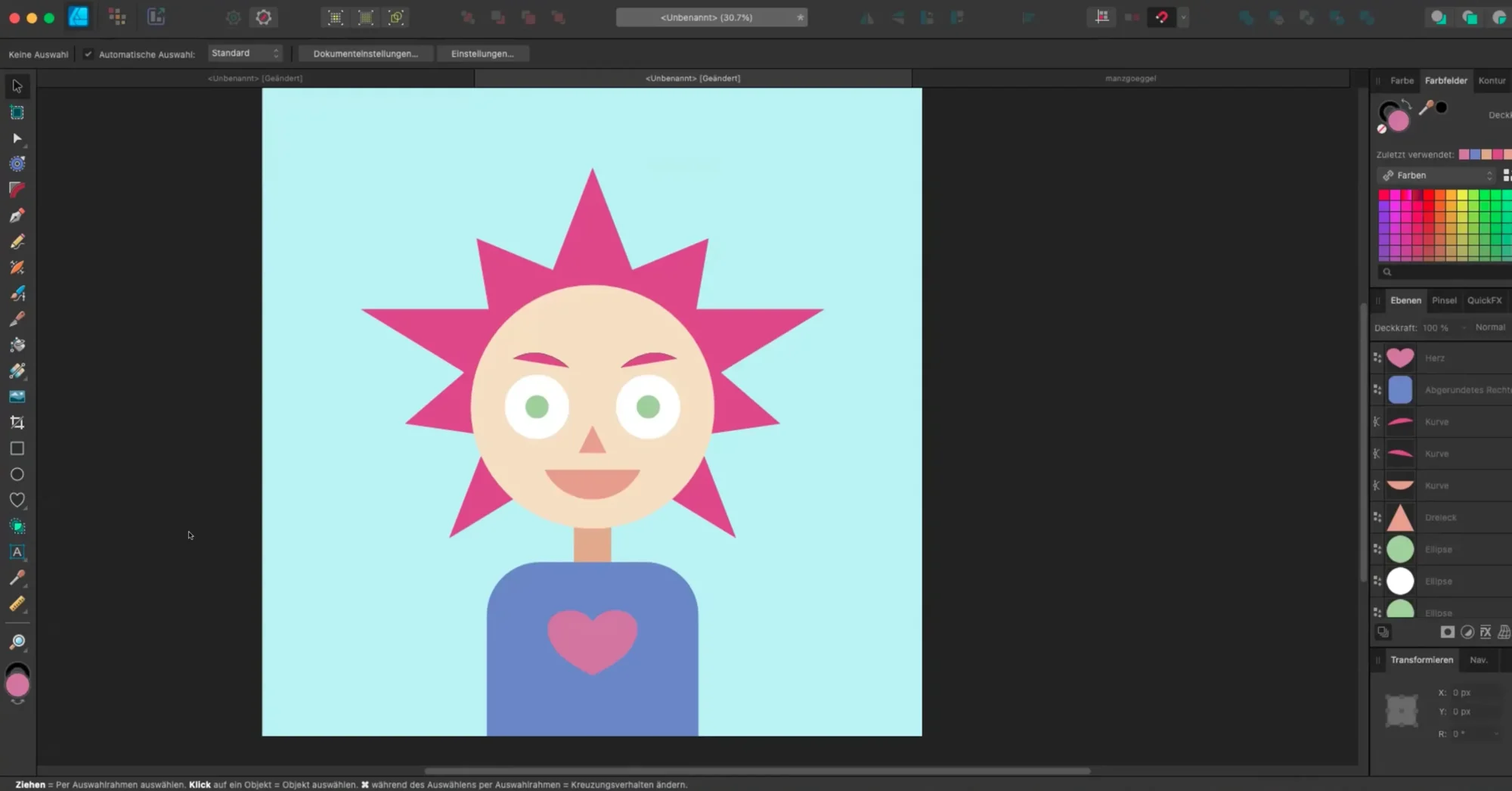The height and width of the screenshot is (791, 1512).
Task: Open the Normal blend mode dropdown
Action: tap(1490, 327)
